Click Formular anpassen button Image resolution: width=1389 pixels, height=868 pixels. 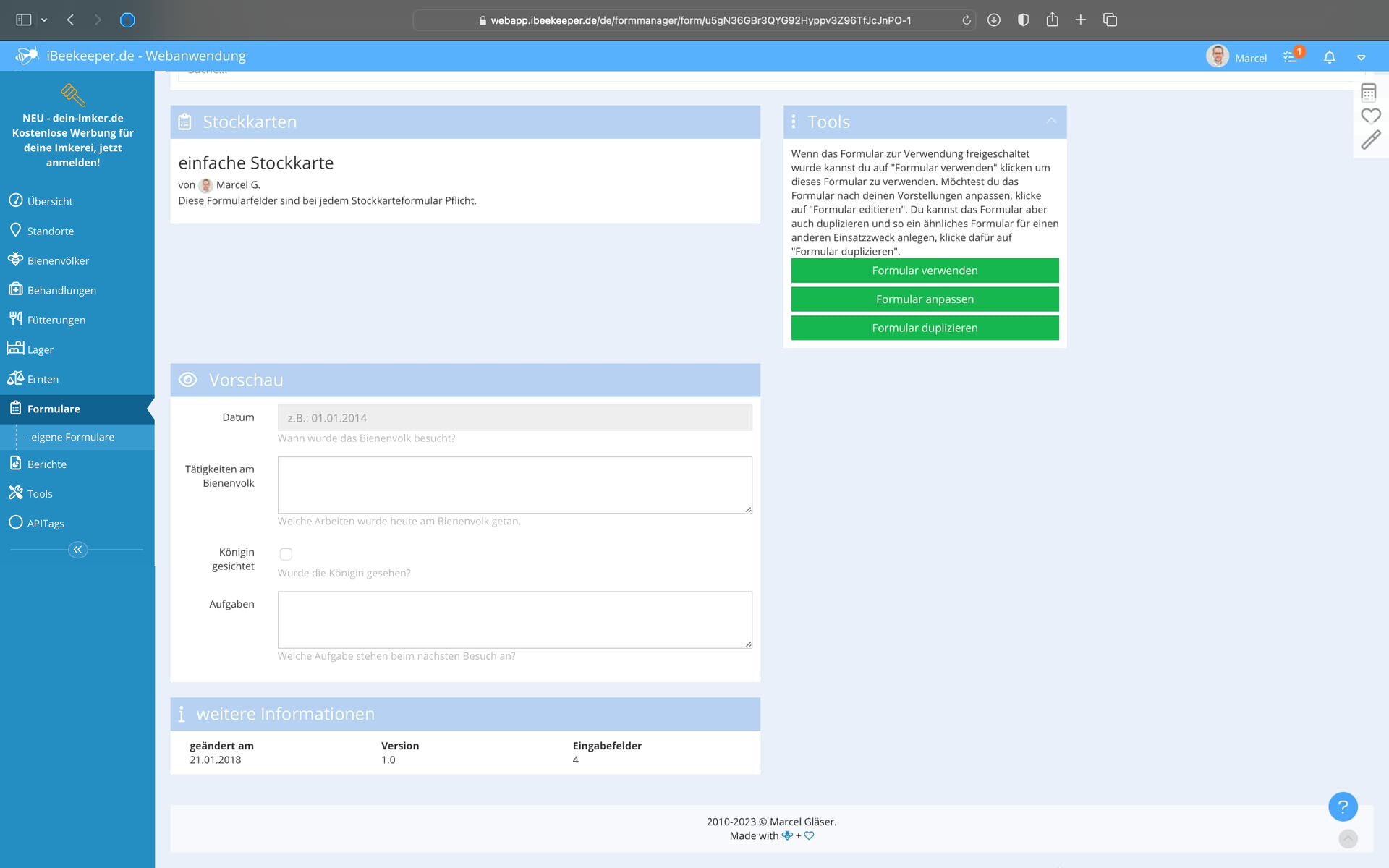925,299
